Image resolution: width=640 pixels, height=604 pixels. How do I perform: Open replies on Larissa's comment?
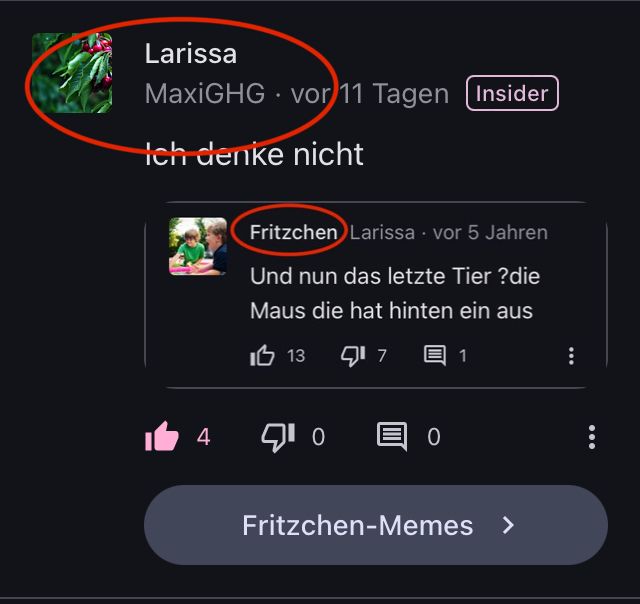coord(392,436)
